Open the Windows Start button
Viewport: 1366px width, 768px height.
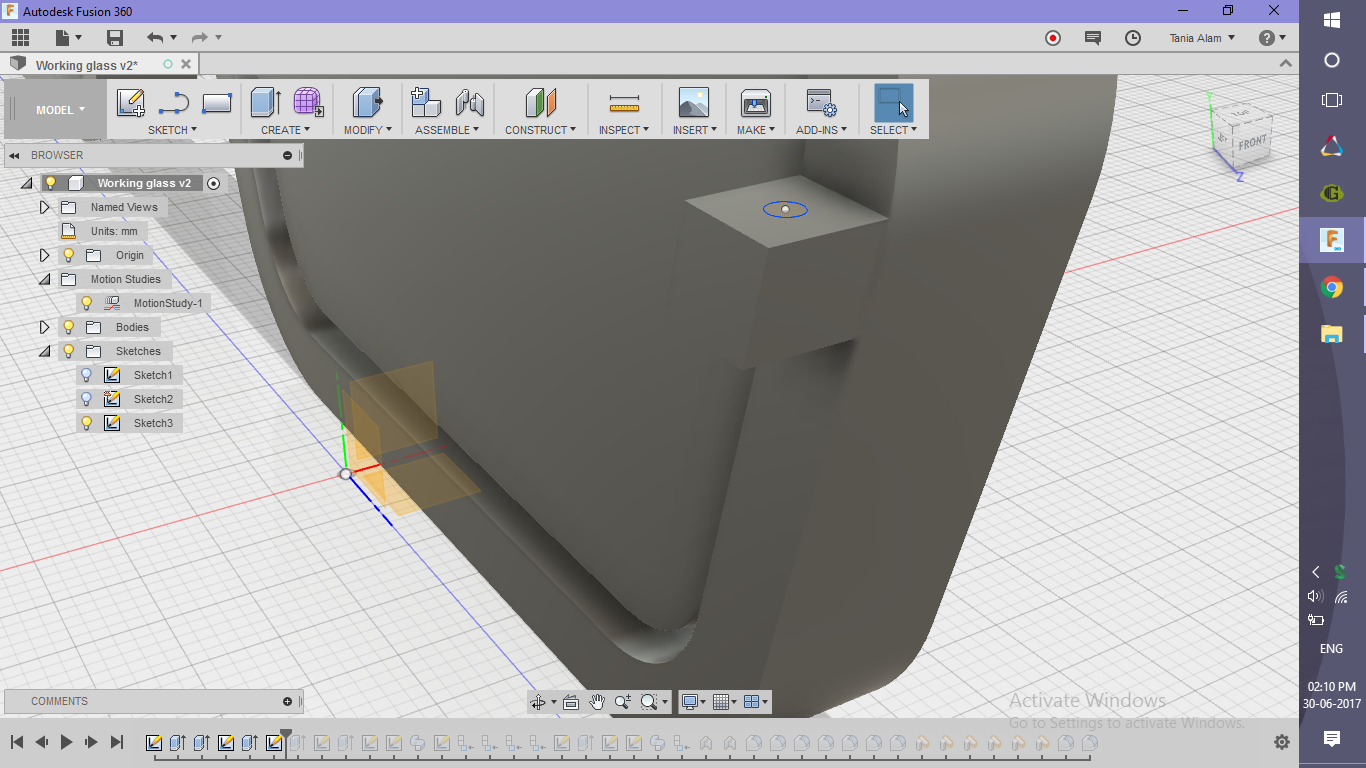point(1332,20)
